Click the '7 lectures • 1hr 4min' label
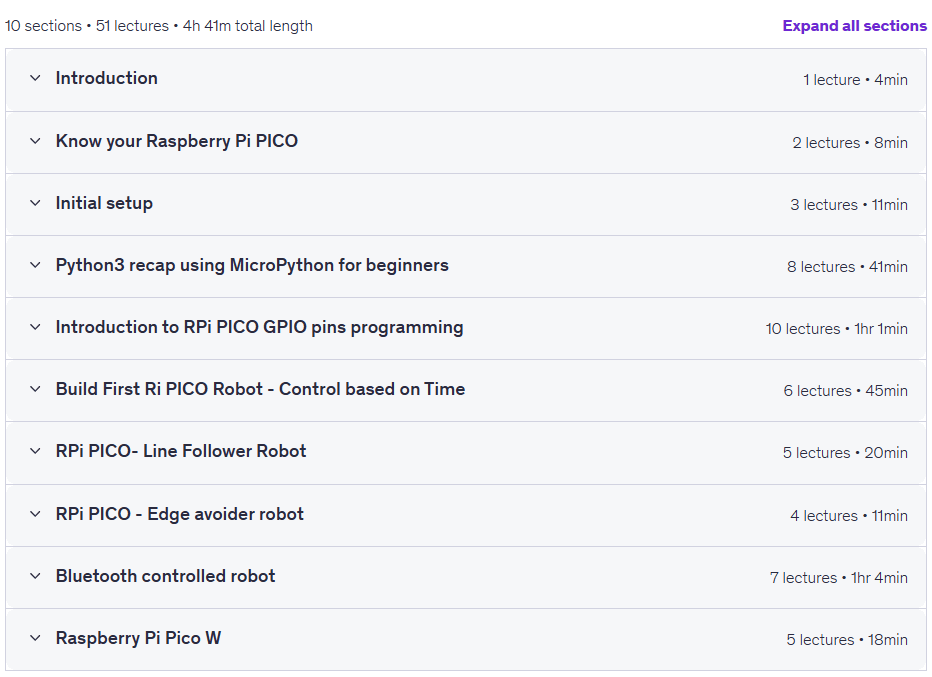This screenshot has height=677, width=932. click(x=839, y=578)
